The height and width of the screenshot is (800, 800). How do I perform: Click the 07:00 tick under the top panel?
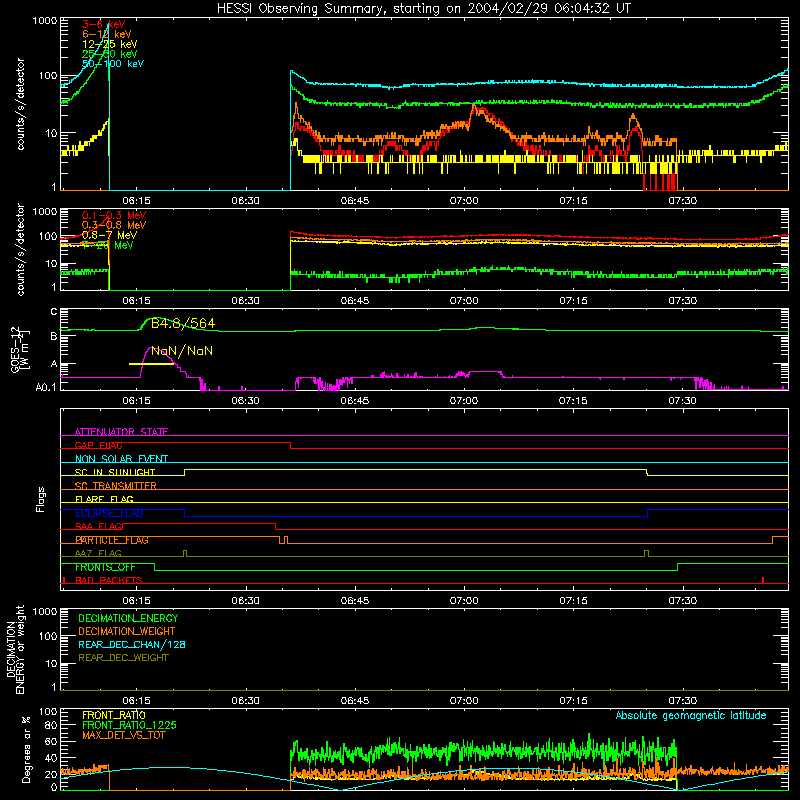point(464,201)
